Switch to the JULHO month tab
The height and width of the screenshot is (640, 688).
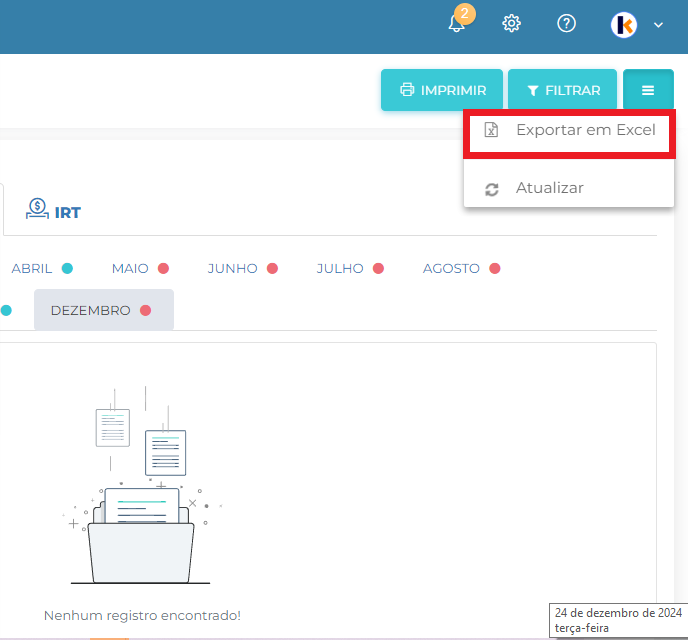[350, 268]
